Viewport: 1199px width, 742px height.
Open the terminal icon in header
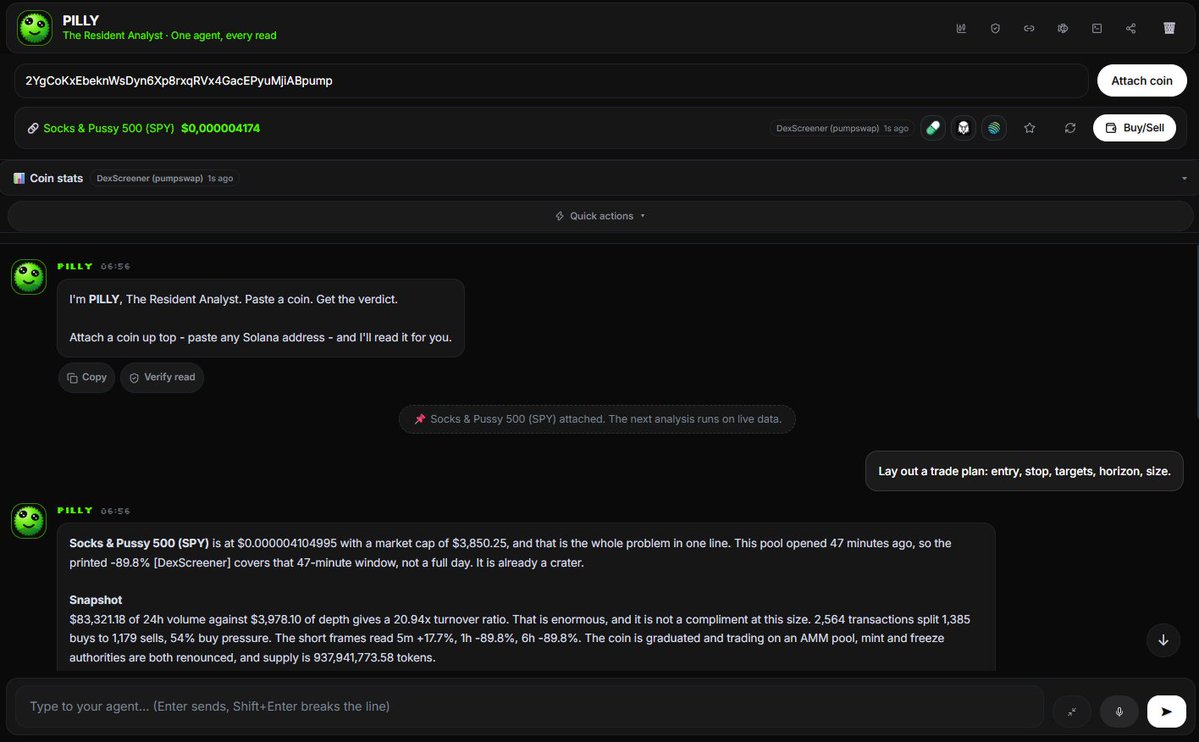[1097, 28]
